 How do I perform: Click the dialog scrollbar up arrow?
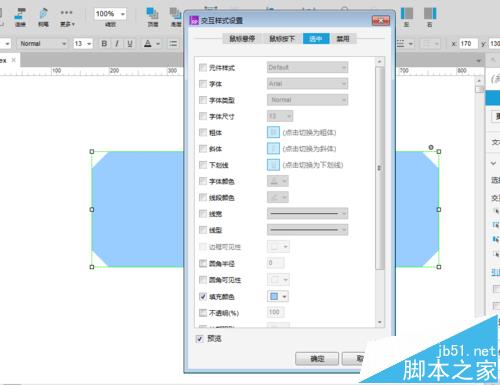click(x=379, y=61)
